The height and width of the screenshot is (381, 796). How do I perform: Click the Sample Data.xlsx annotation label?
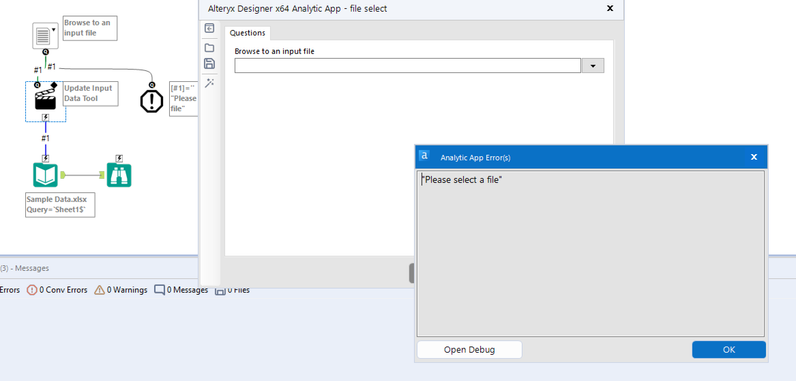(x=60, y=205)
